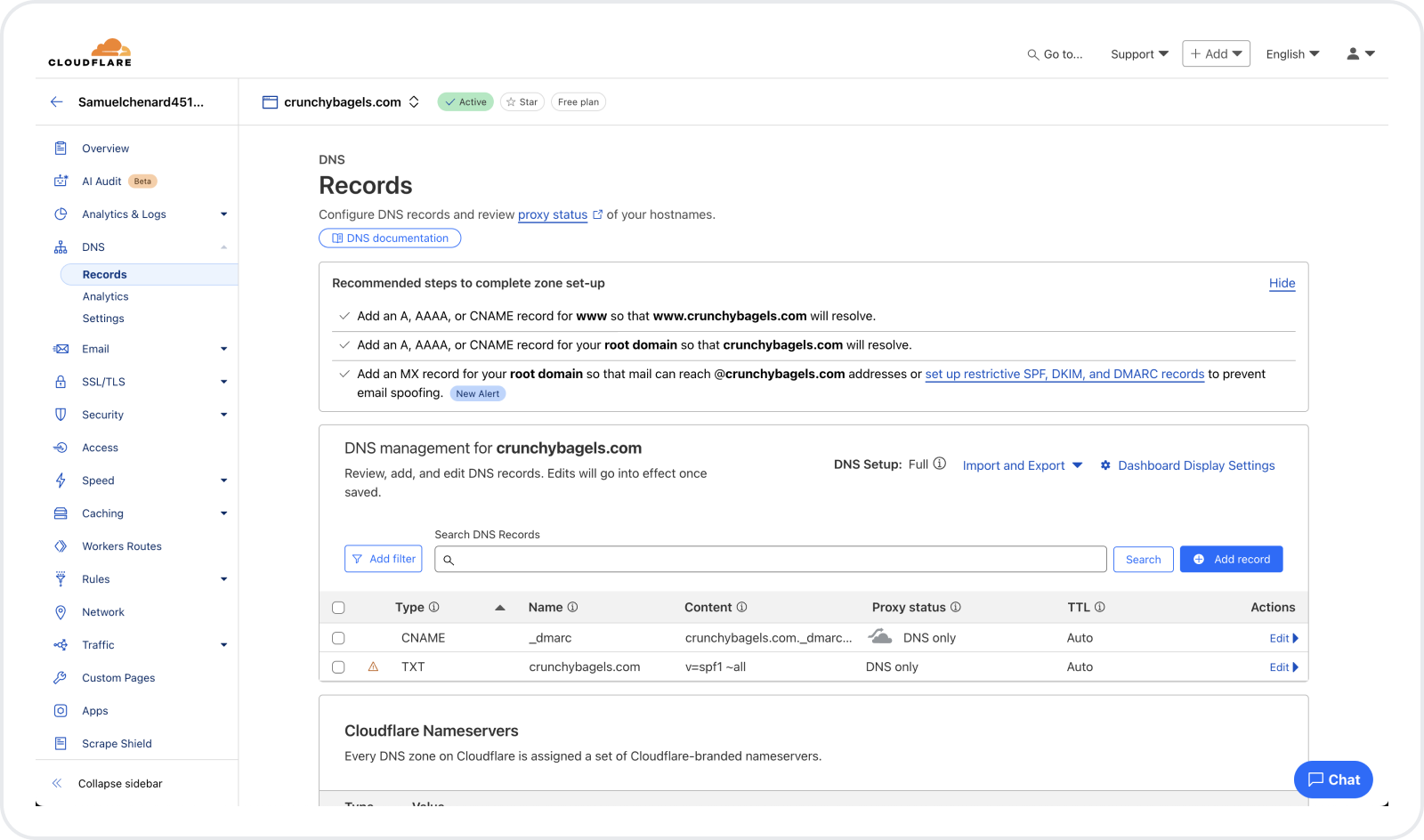Click the Scrape Shield document icon
Viewport: 1424px width, 840px height.
pos(61,744)
